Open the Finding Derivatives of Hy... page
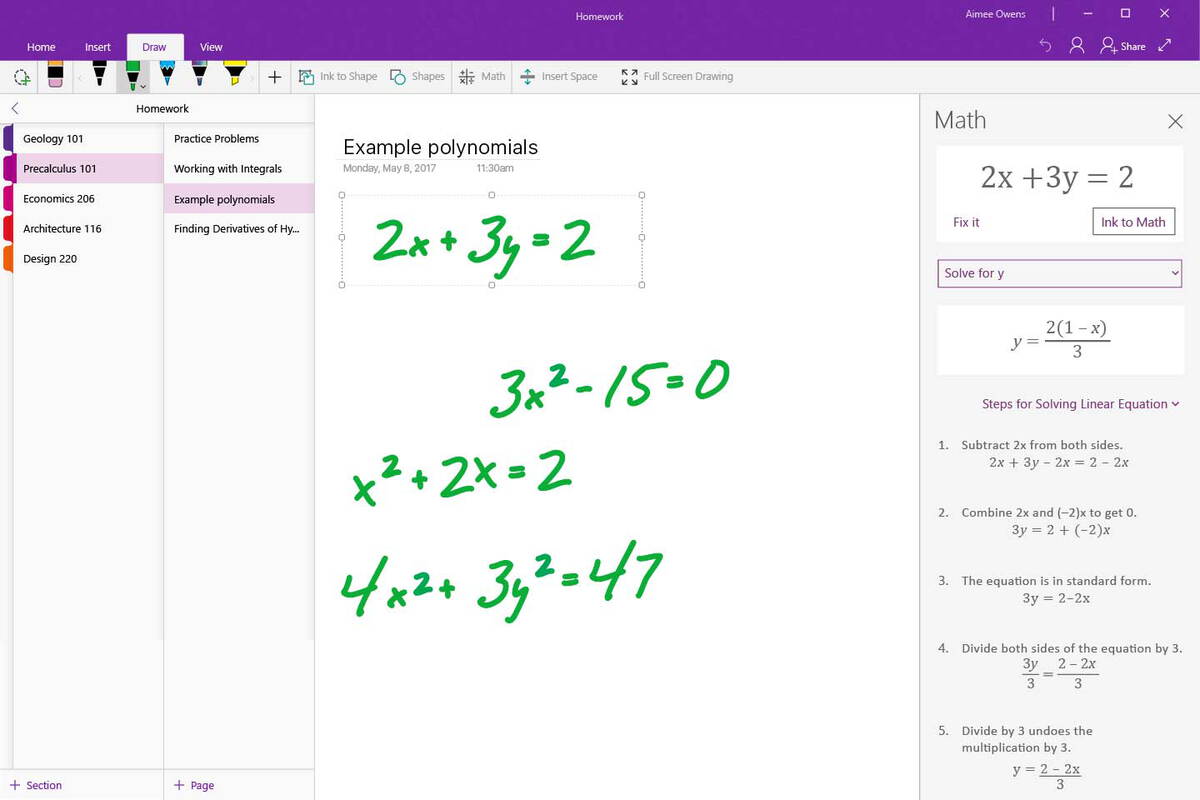Screen dimensions: 1200x800 tap(238, 228)
